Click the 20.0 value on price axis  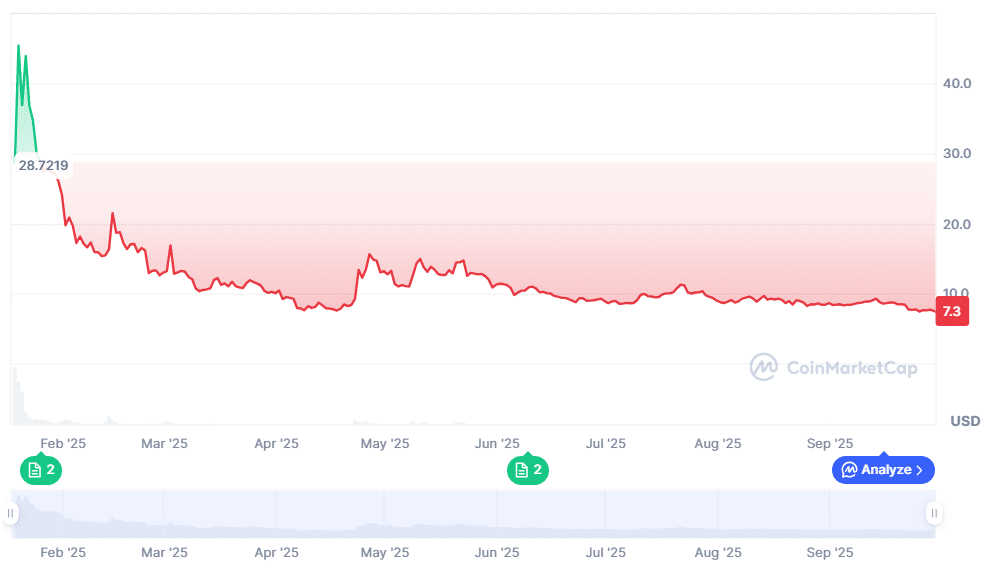point(957,224)
